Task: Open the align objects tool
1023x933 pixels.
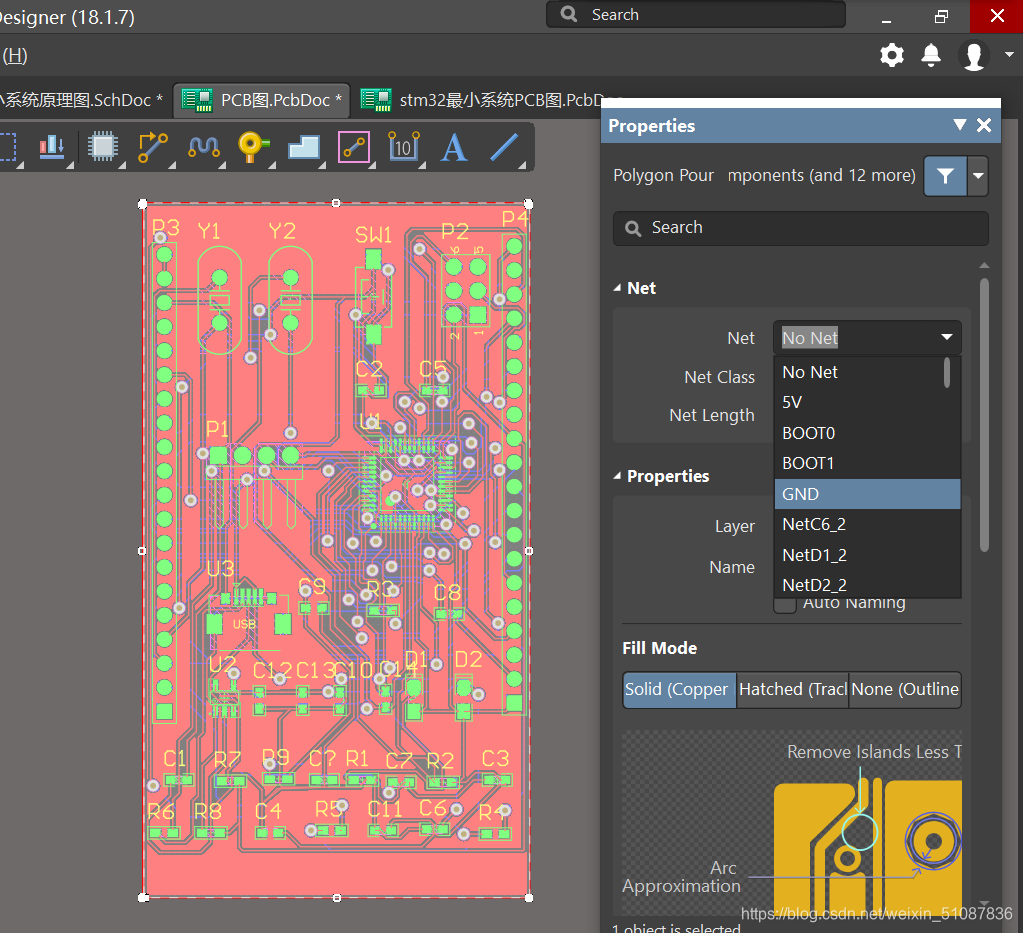Action: 52,147
